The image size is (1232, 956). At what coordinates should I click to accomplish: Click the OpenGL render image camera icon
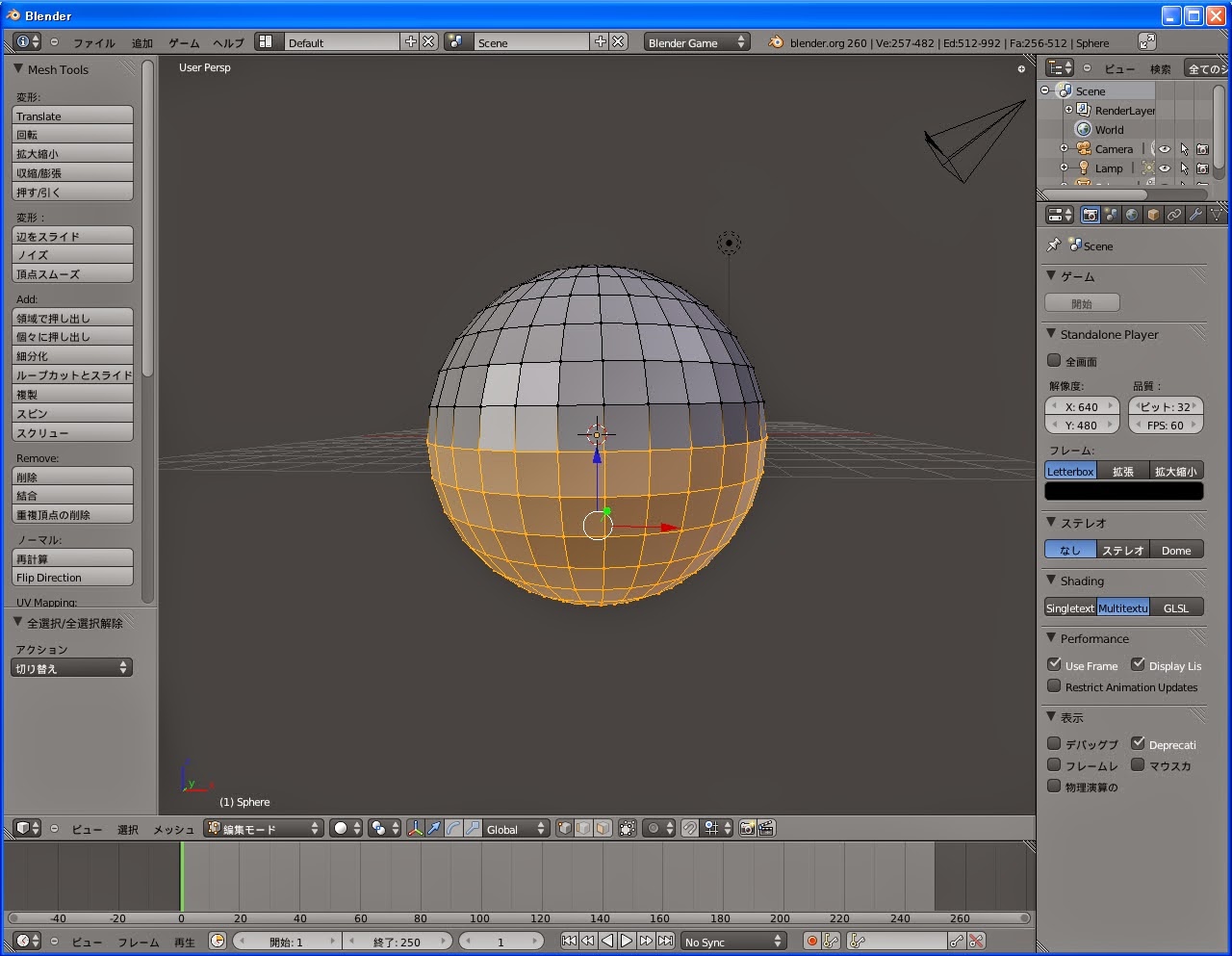click(x=747, y=828)
